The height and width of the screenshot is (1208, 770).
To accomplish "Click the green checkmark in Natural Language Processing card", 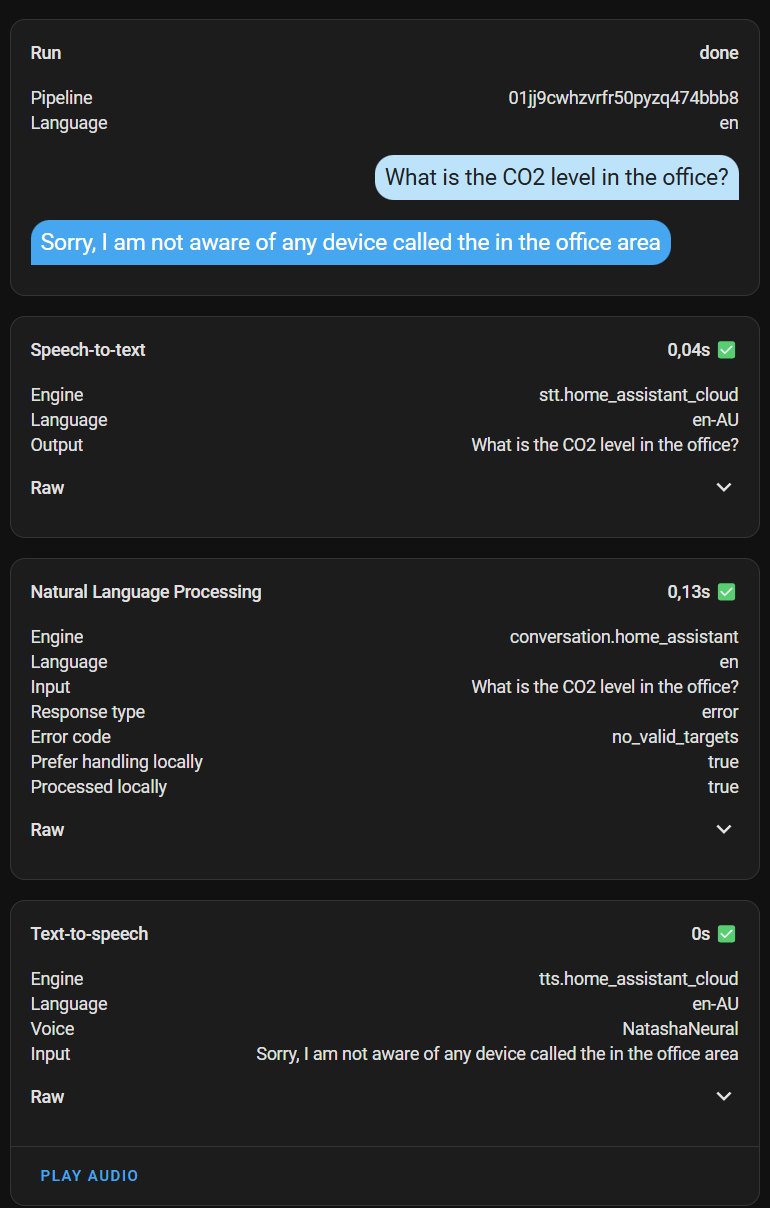I will tap(727, 592).
